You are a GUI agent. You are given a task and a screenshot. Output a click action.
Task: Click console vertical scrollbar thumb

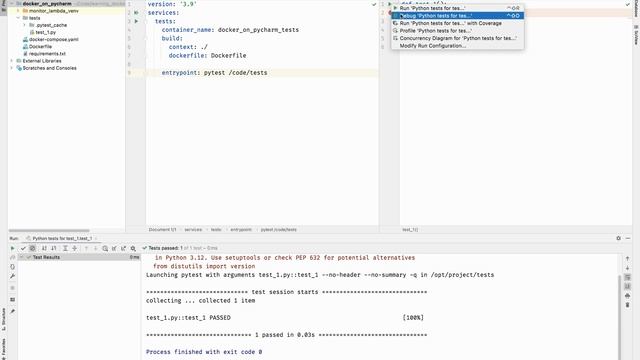(620, 318)
